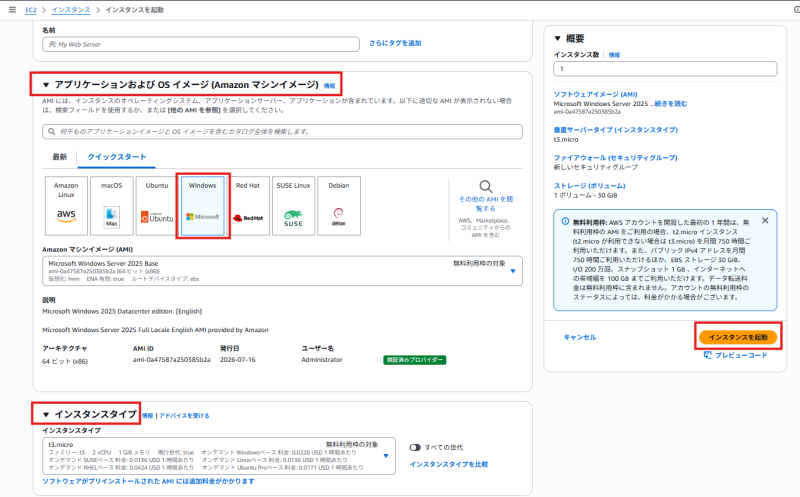Click read more link in AMI summary
800x497 pixels.
point(671,104)
